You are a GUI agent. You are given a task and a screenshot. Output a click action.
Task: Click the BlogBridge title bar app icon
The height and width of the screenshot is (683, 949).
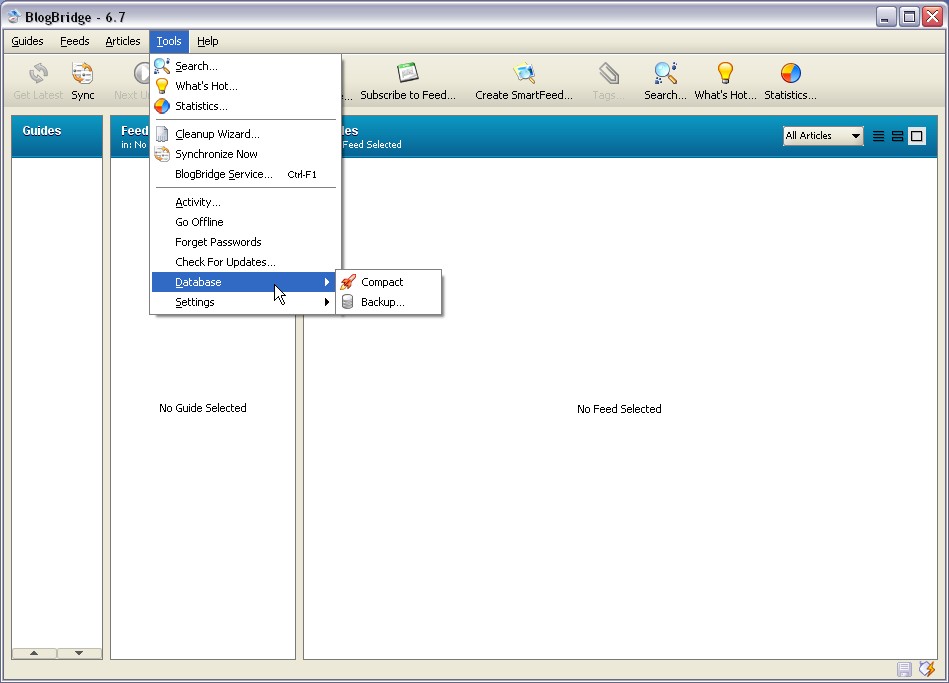click(x=13, y=16)
